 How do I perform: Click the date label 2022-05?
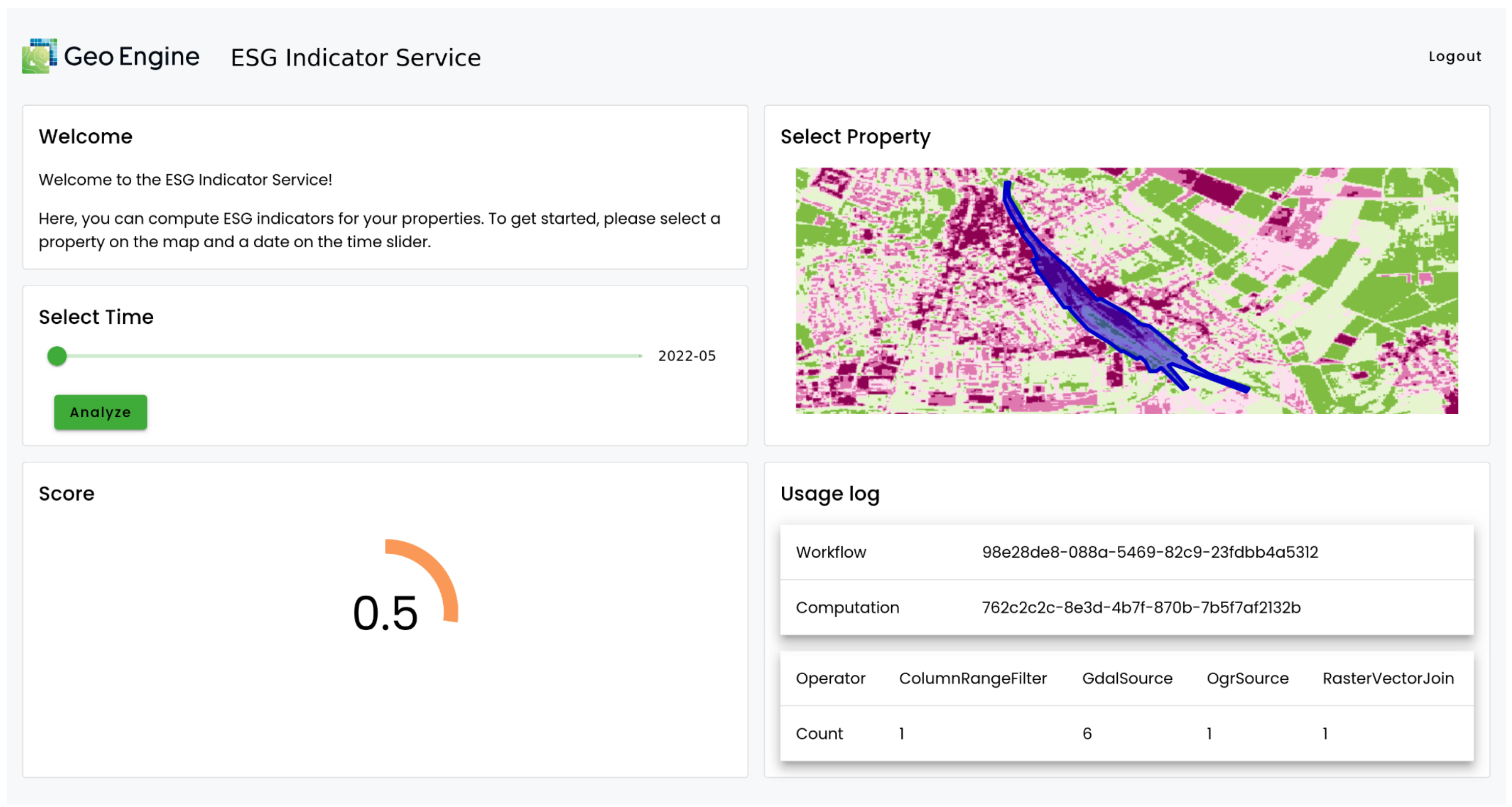click(687, 355)
